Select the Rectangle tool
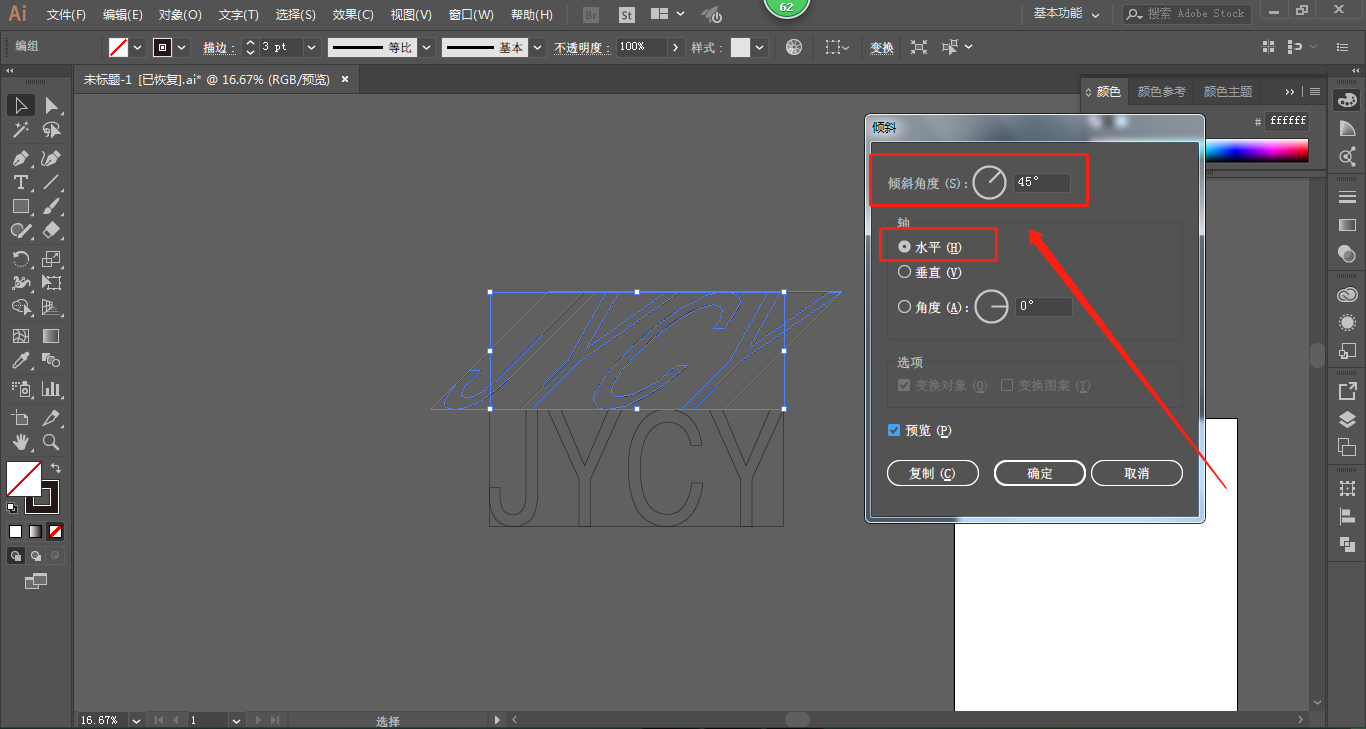 [21, 206]
